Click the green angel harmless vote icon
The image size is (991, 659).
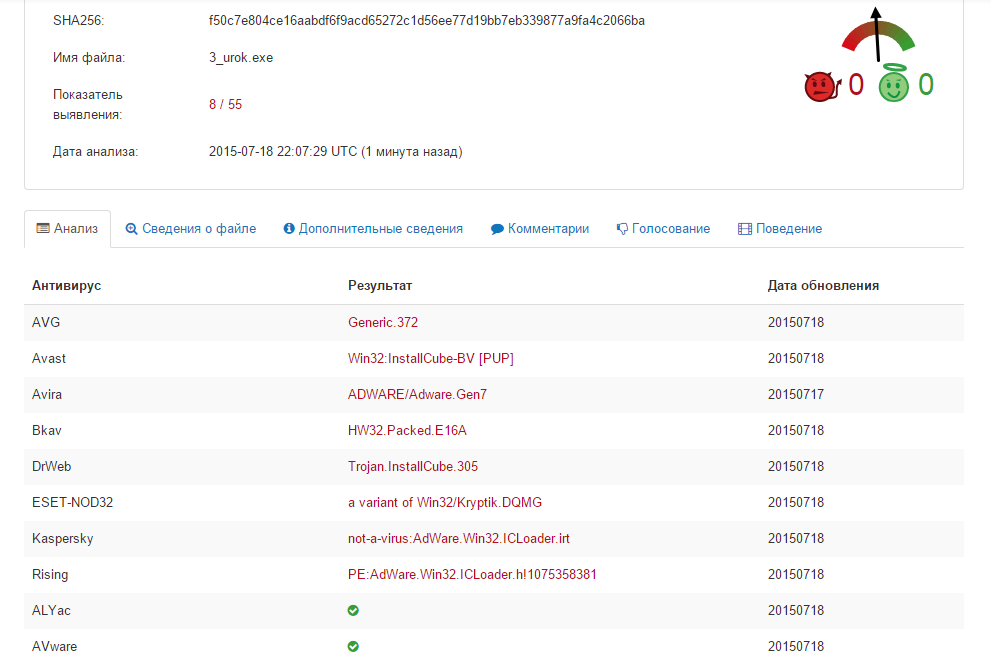coord(894,83)
